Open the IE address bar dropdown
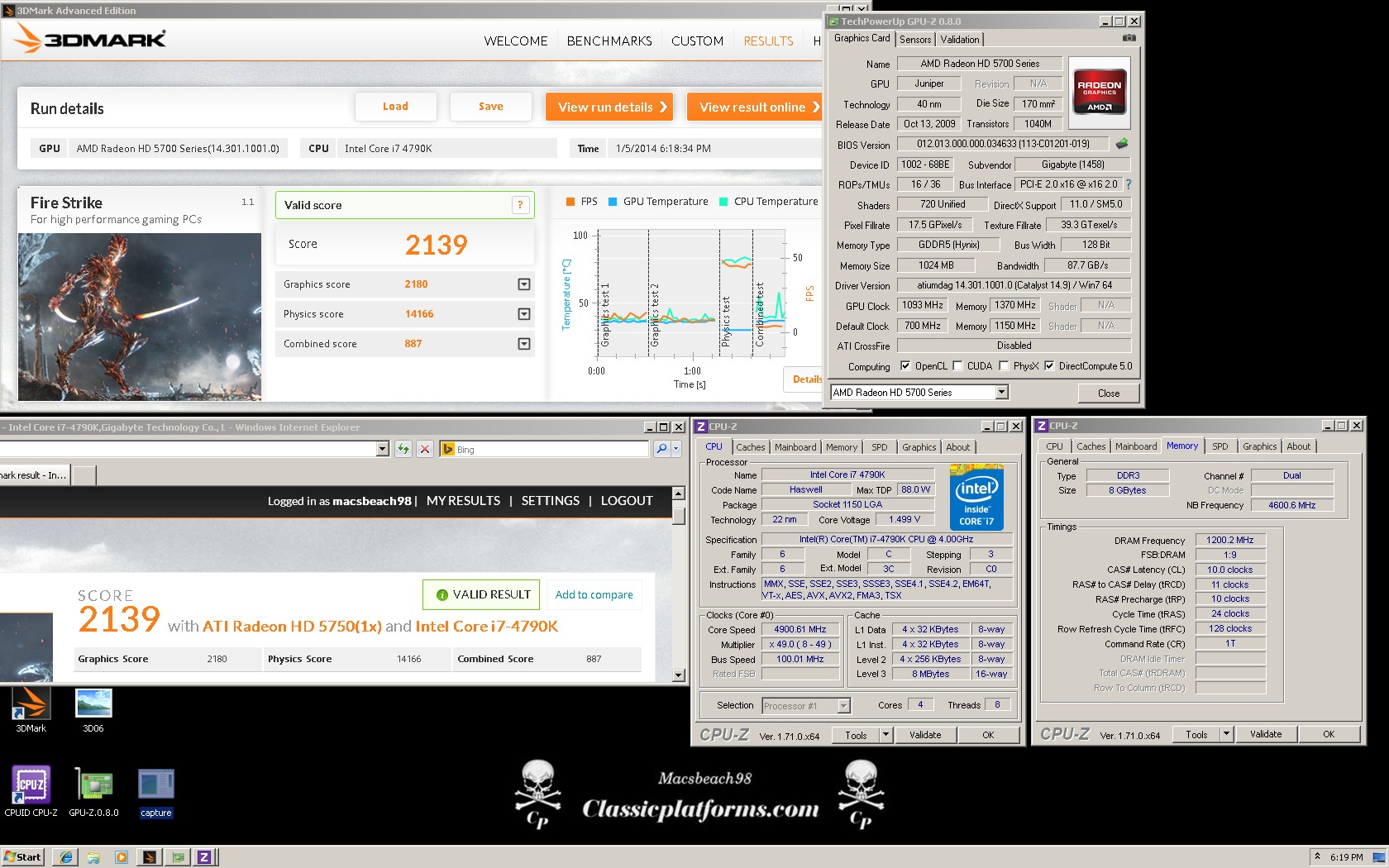This screenshot has width=1389, height=868. 382,449
